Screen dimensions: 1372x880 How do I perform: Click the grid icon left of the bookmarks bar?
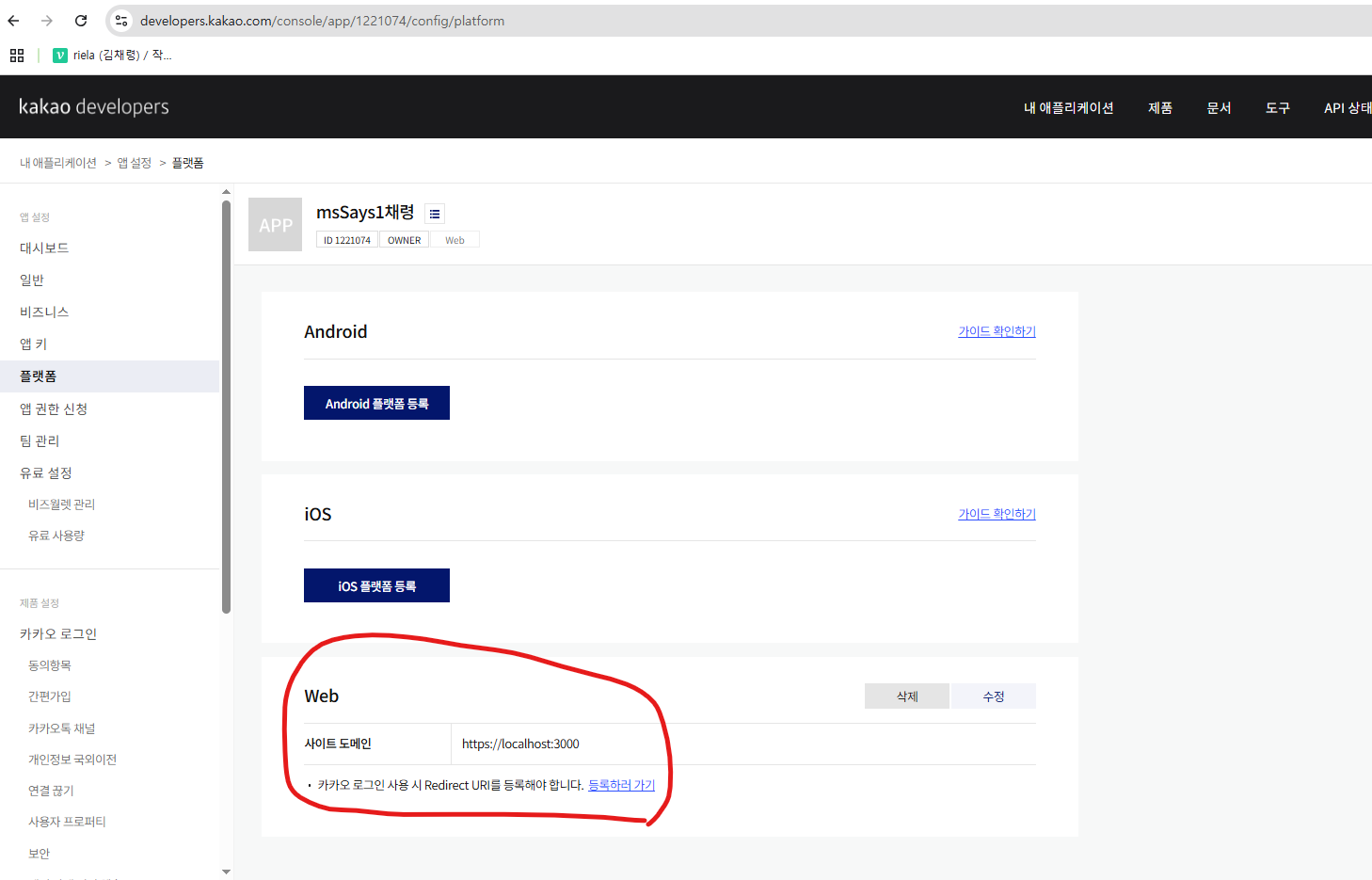pyautogui.click(x=16, y=55)
